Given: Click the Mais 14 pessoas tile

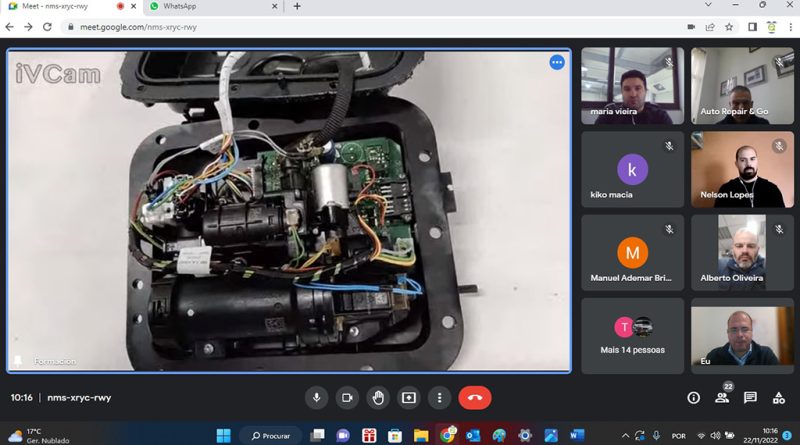Looking at the screenshot, I should (x=632, y=336).
